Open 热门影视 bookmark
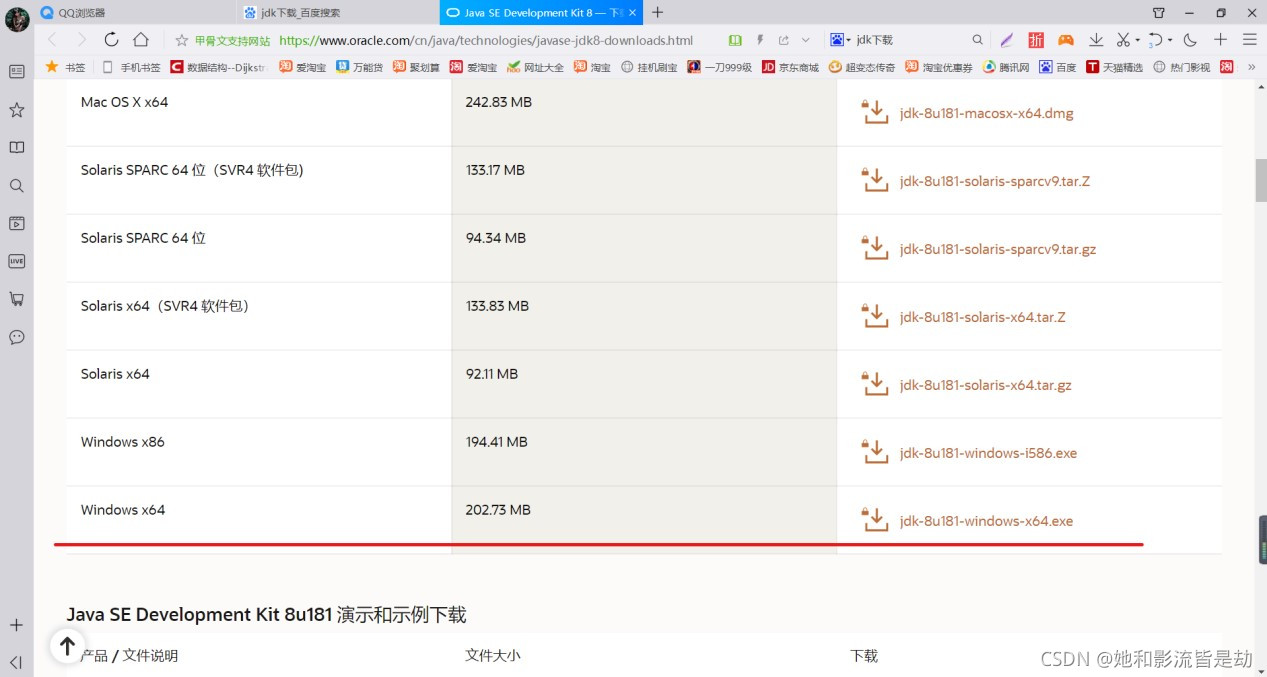1267x677 pixels. coord(1181,67)
